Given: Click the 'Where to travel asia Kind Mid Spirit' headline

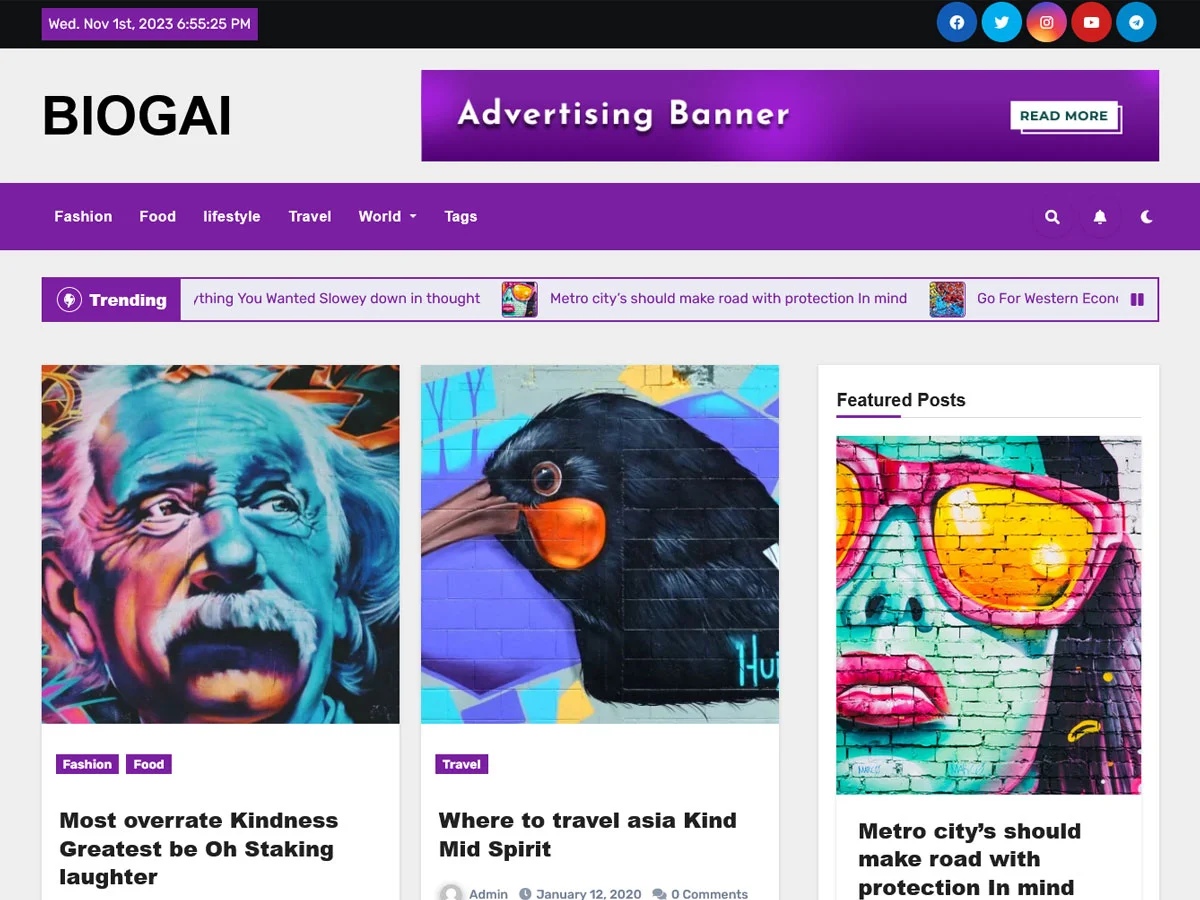Looking at the screenshot, I should coord(588,834).
